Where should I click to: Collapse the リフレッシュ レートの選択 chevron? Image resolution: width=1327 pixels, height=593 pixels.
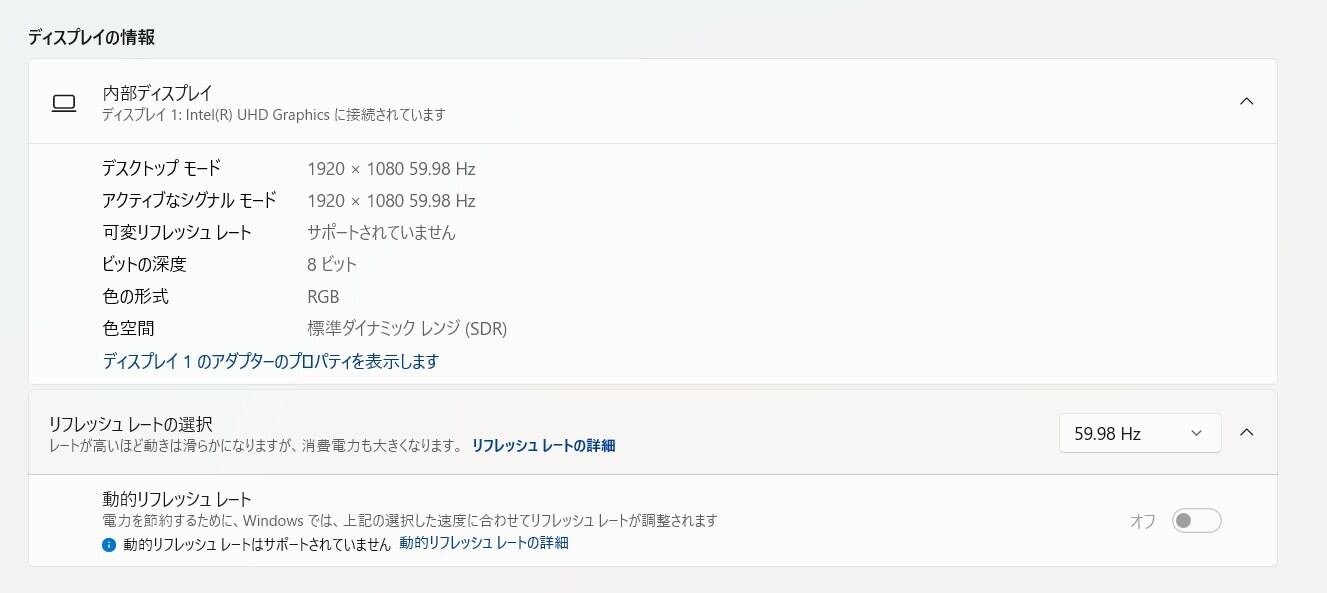pos(1246,433)
